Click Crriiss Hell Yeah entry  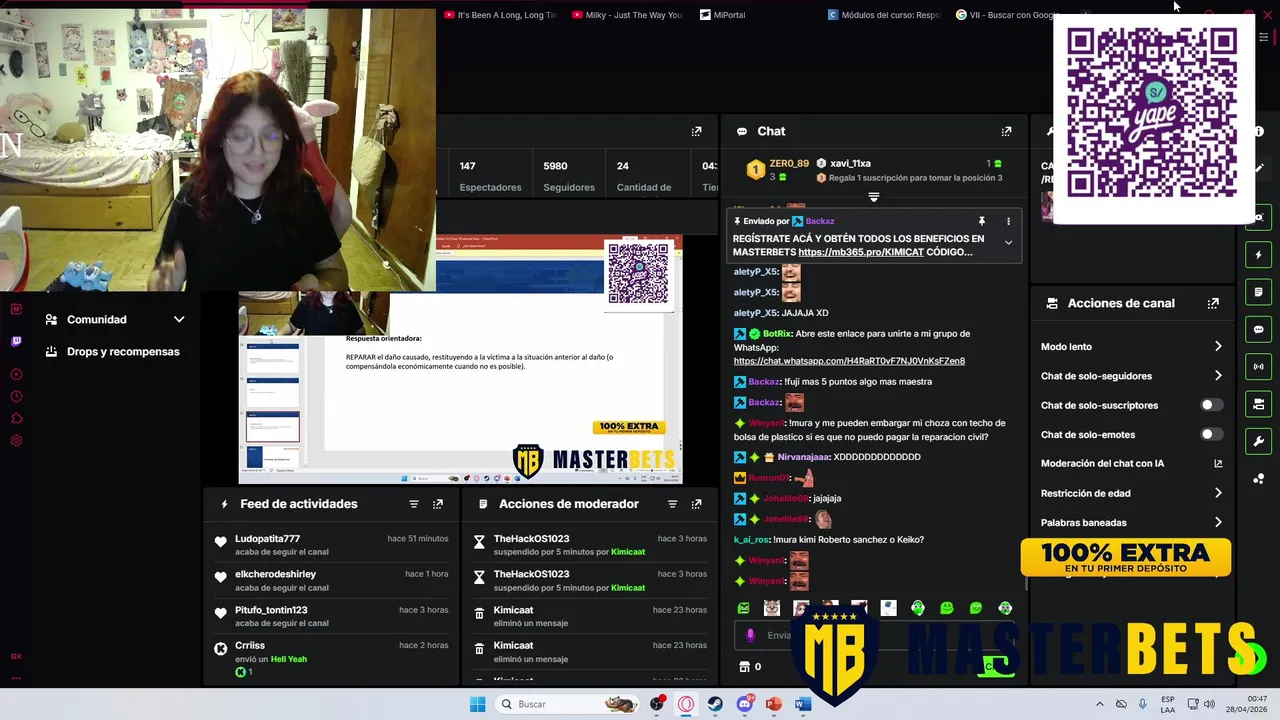click(332, 658)
